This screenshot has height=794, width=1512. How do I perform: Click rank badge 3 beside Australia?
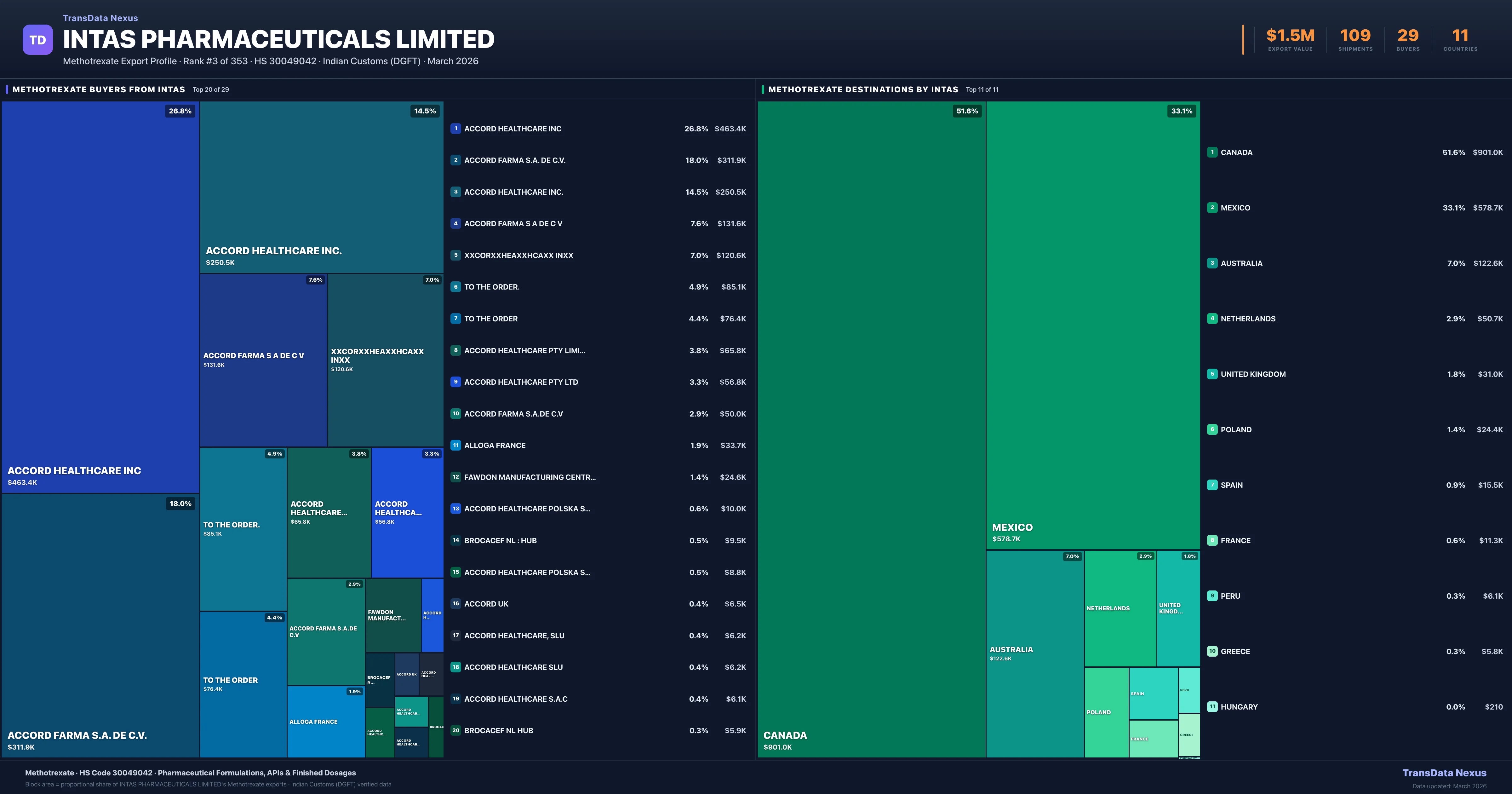[1212, 263]
